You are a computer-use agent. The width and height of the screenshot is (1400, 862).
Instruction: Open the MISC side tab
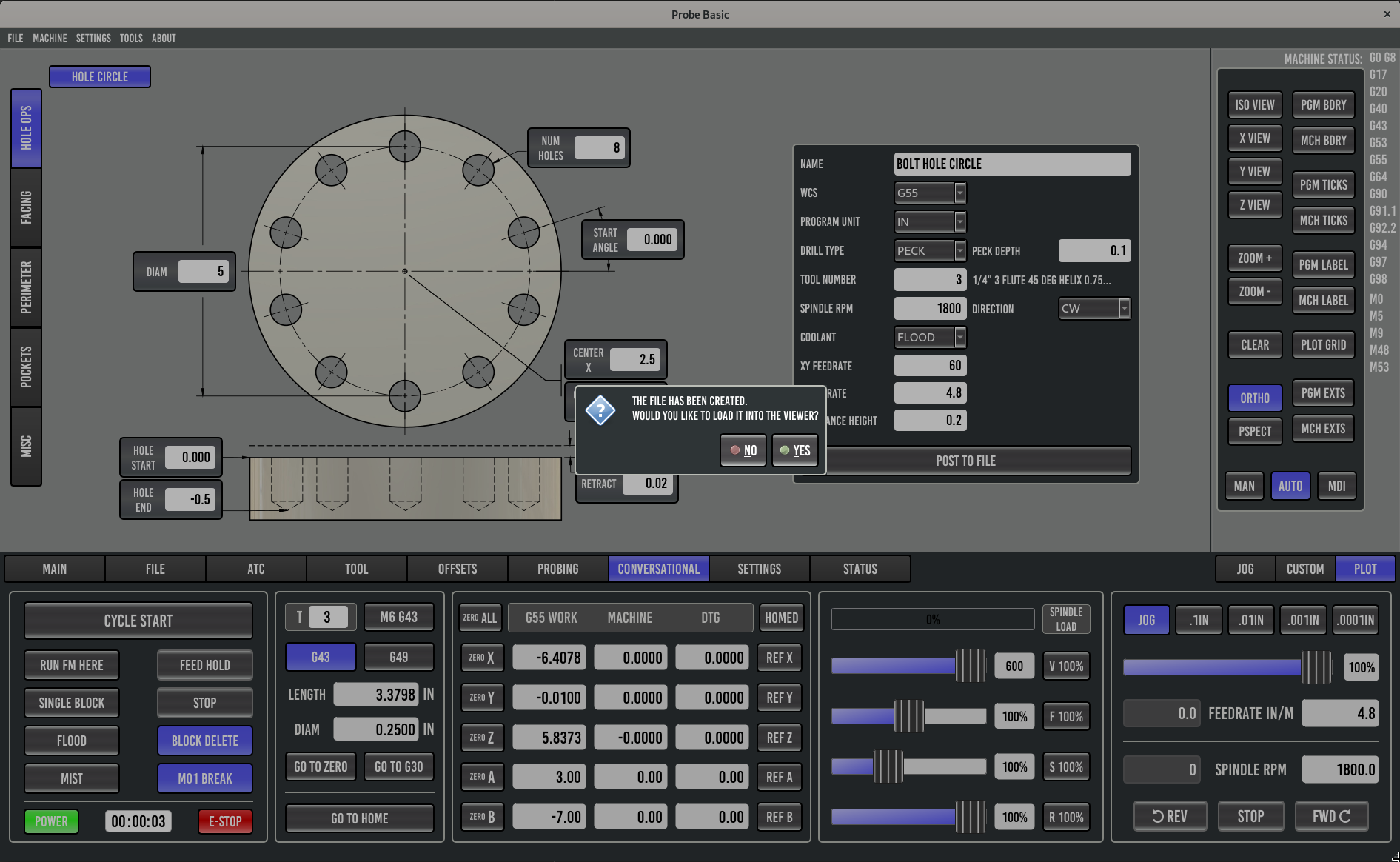(x=26, y=447)
